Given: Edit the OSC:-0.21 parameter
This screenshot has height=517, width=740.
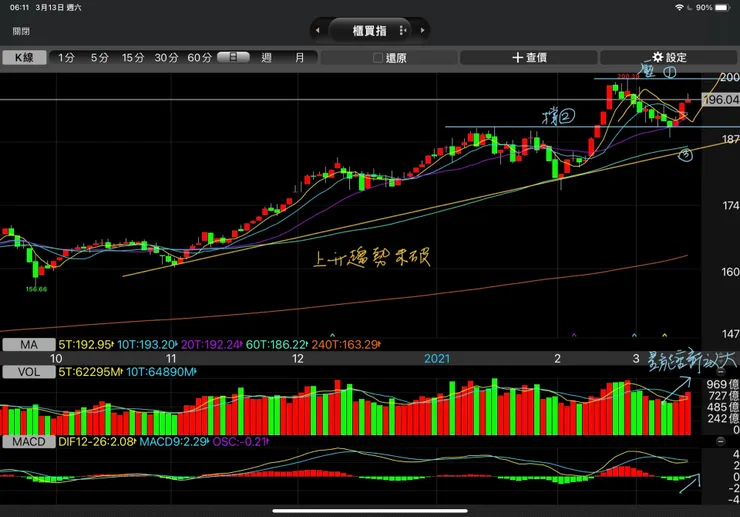Looking at the screenshot, I should pos(240,442).
